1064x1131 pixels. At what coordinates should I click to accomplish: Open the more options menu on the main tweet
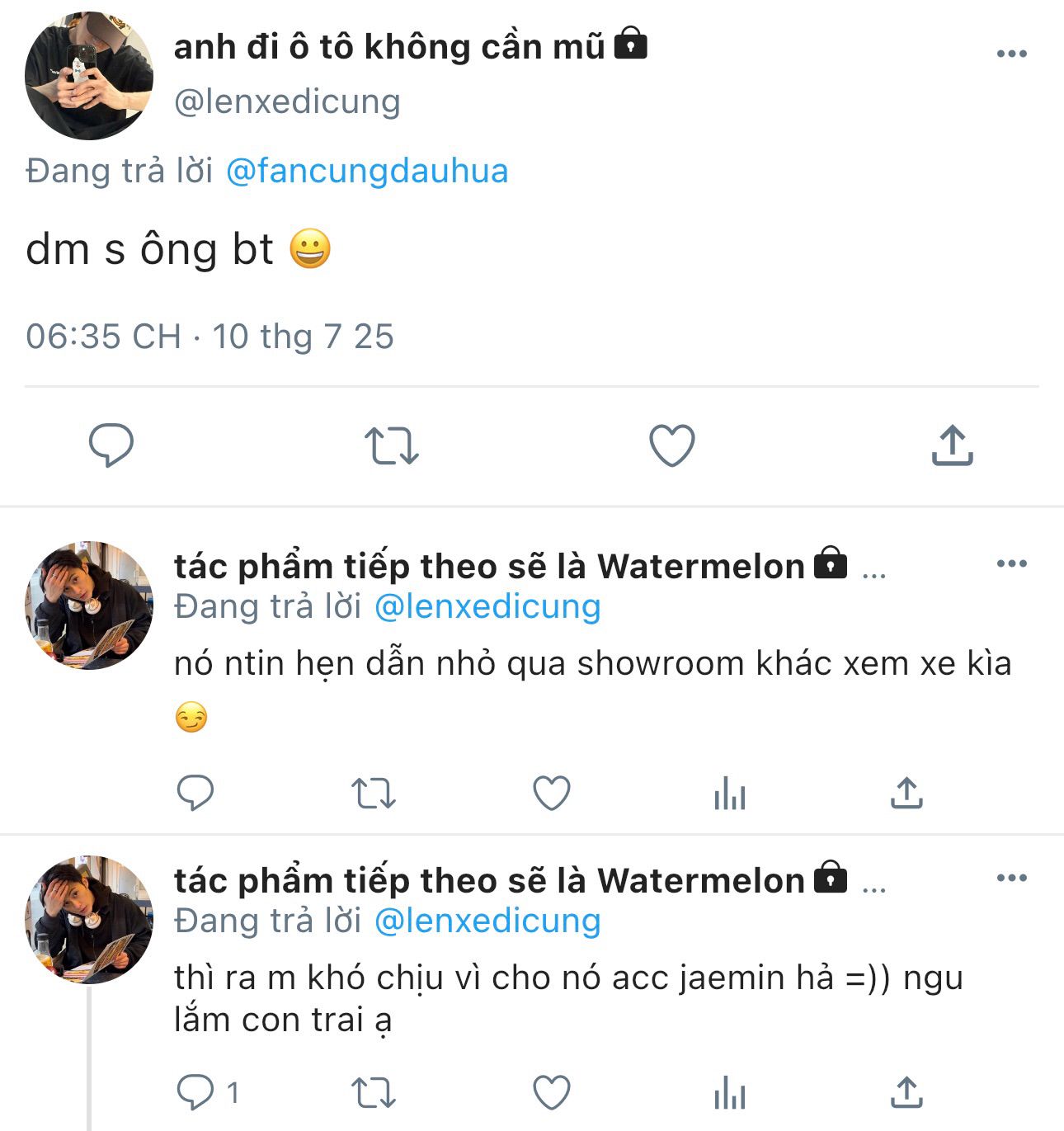coord(1011,54)
